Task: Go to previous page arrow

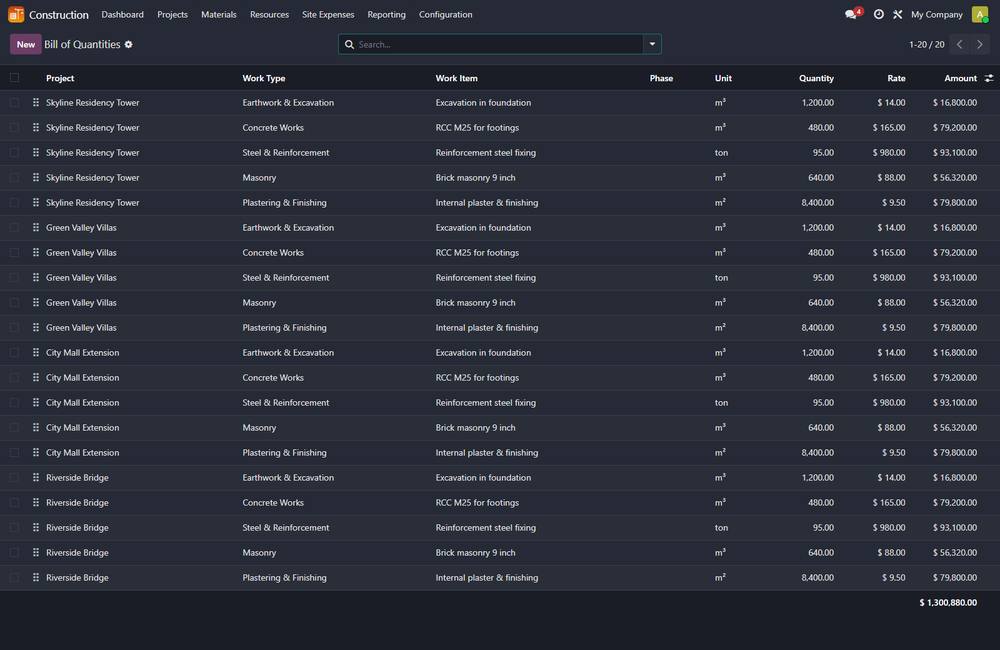Action: coord(960,45)
